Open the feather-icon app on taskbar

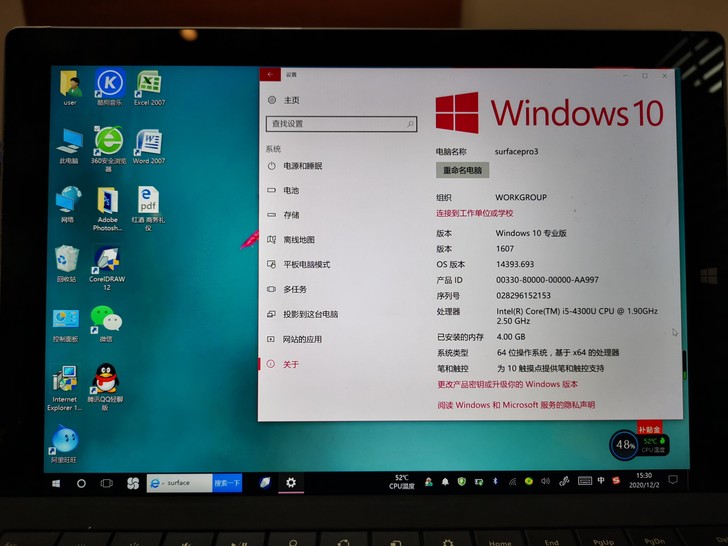(265, 482)
